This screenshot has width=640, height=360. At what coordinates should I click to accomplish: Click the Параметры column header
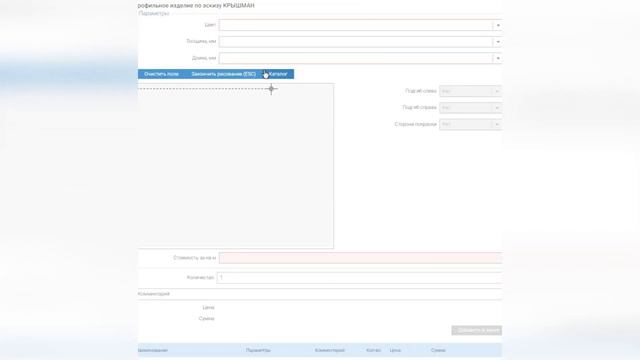258,350
